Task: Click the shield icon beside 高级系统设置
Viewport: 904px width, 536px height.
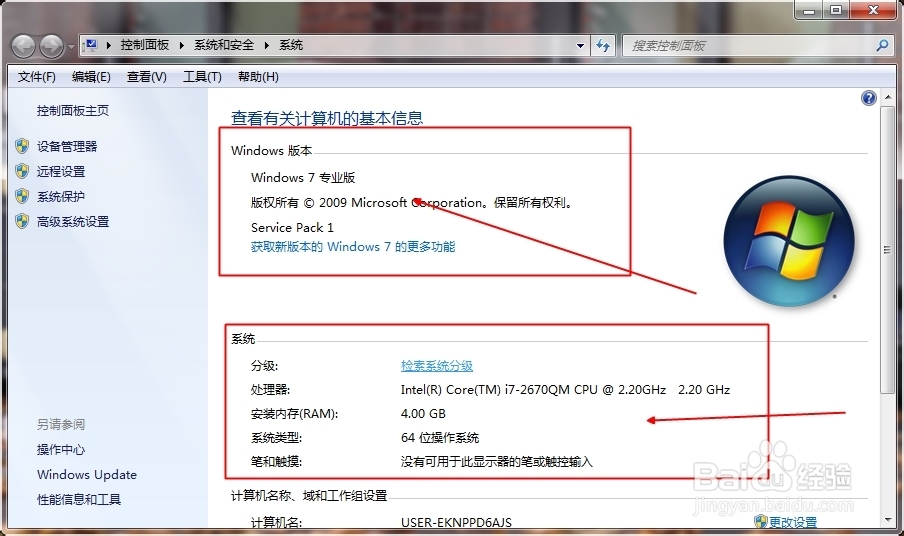Action: tap(22, 221)
